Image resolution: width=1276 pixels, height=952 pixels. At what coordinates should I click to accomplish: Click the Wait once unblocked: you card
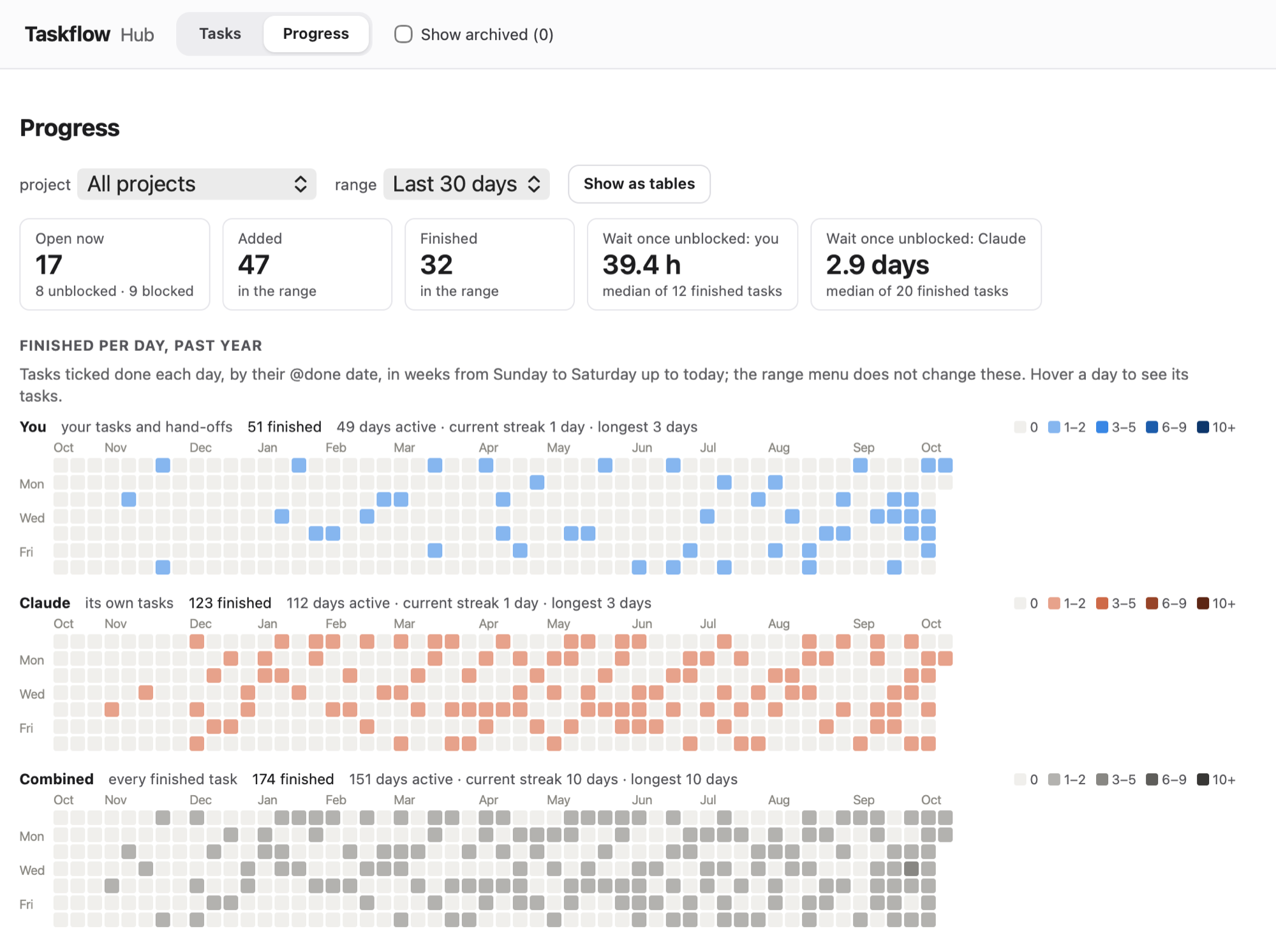pyautogui.click(x=692, y=264)
